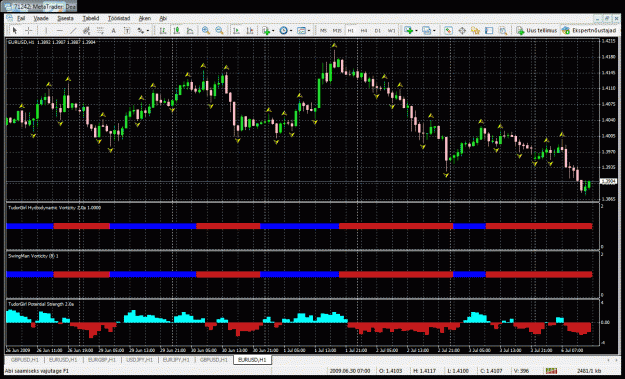This screenshot has height=379, width=625.
Task: Open the Tööriistad menu
Action: click(x=119, y=18)
